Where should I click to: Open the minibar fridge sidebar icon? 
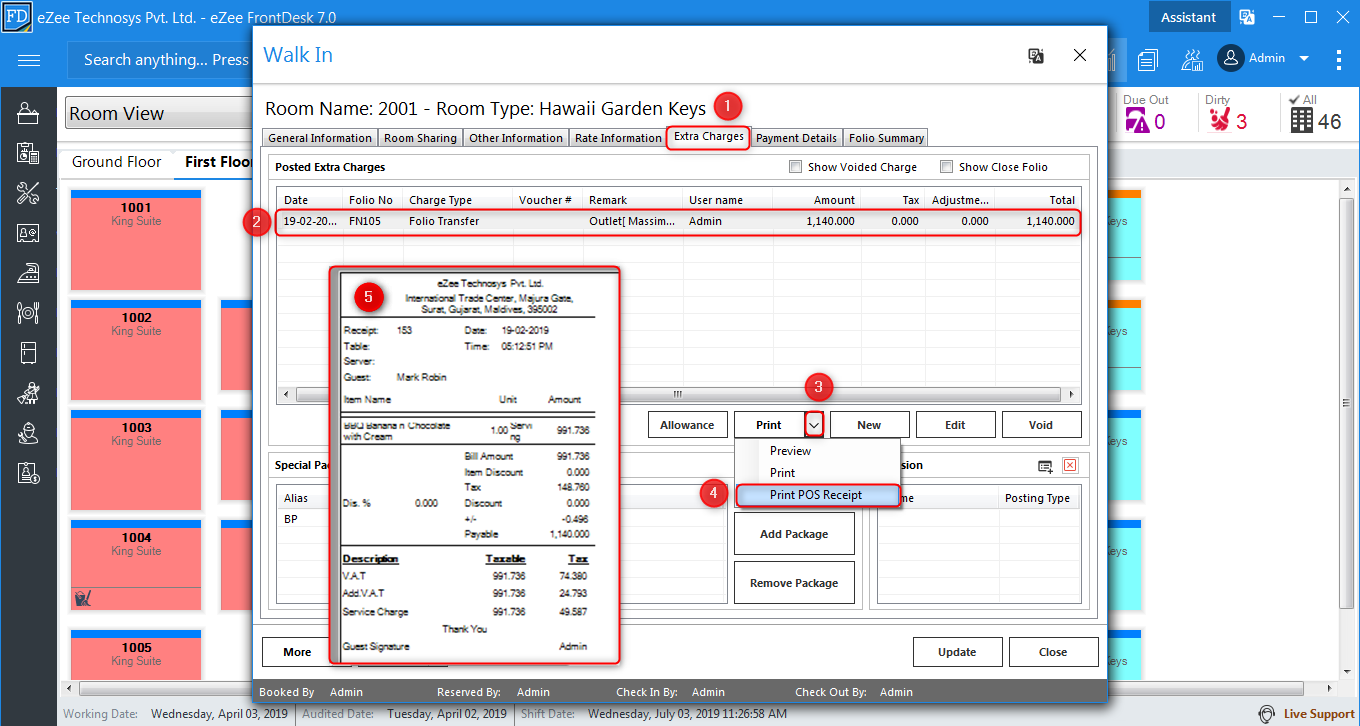(28, 353)
